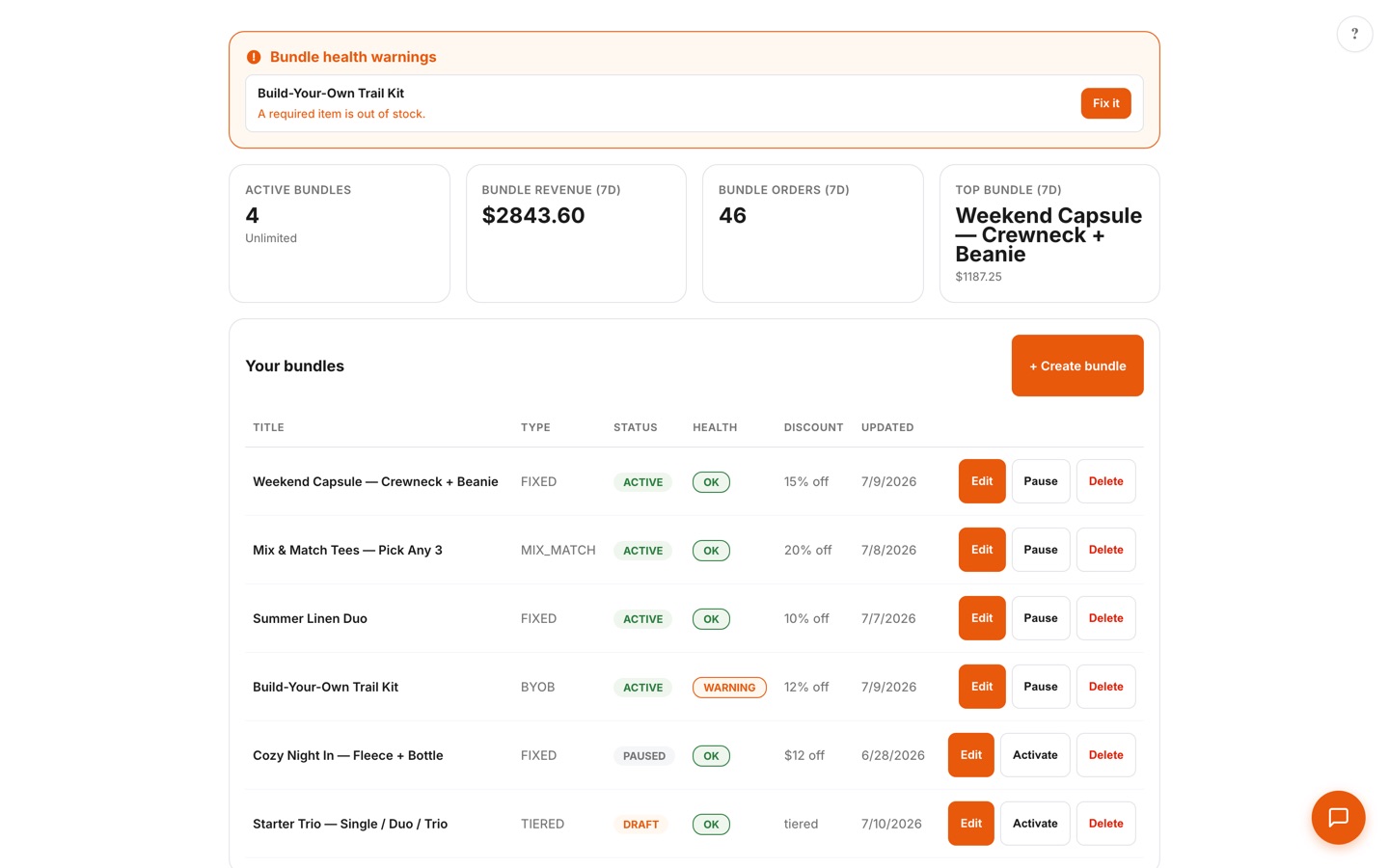The height and width of the screenshot is (868, 1389).
Task: Click the OK health badge in Starter Trio row
Action: tap(711, 825)
